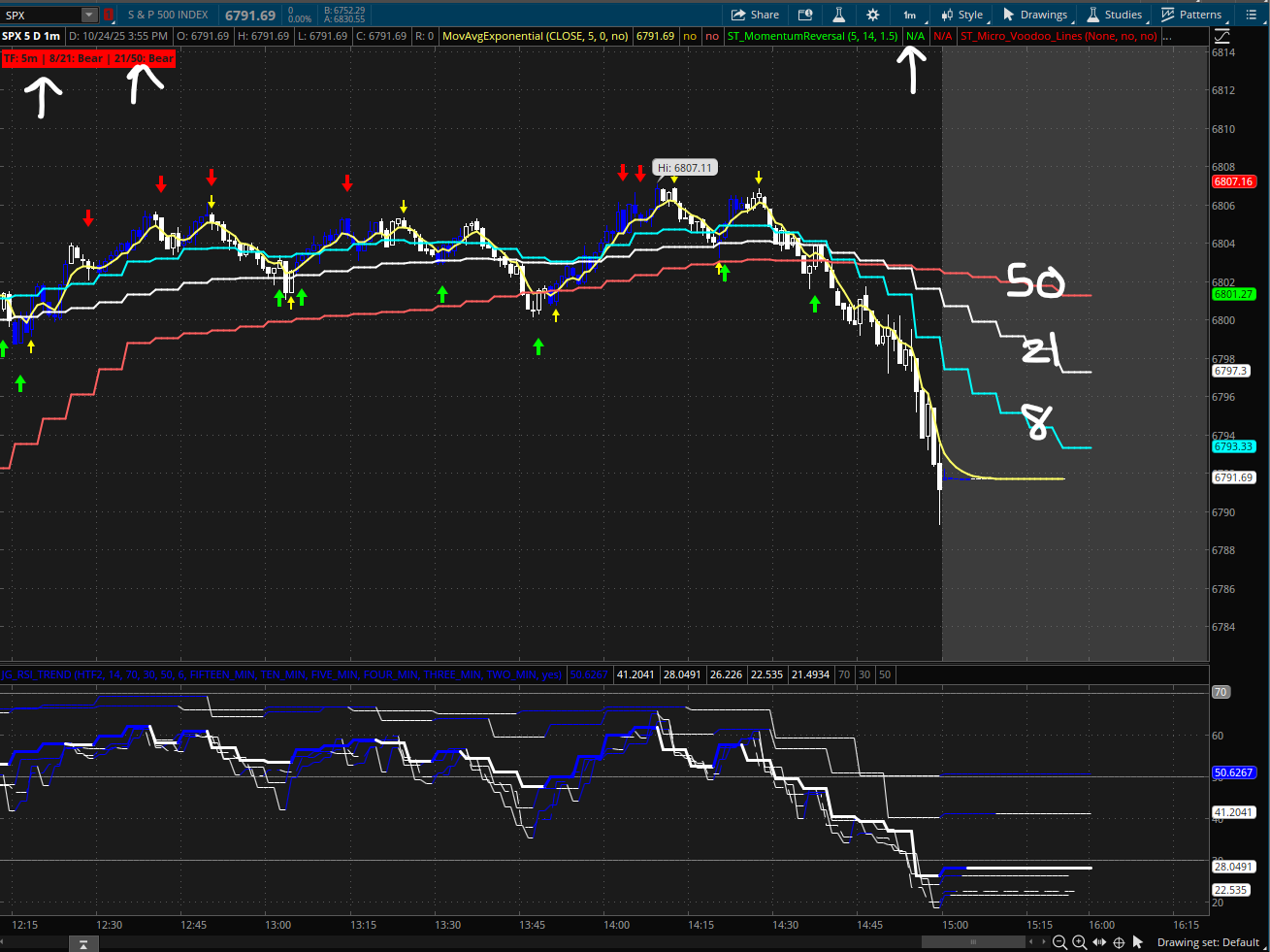Toggle the bottom subgraph collapse button
Image resolution: width=1270 pixels, height=952 pixels.
click(x=83, y=943)
